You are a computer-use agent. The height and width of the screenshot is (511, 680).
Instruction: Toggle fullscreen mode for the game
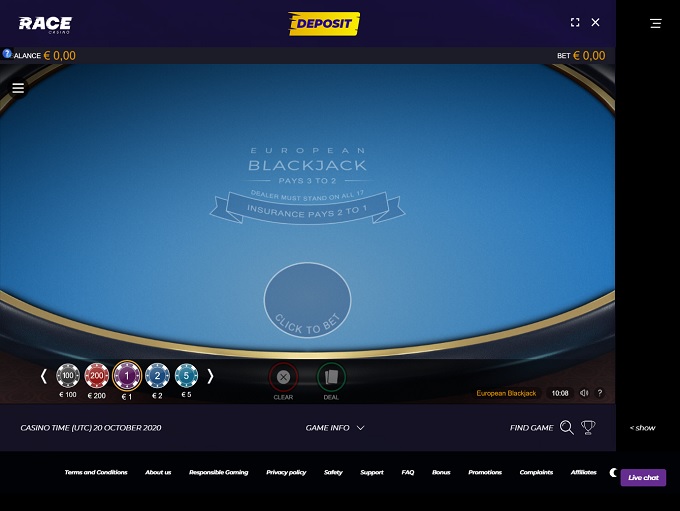tap(575, 23)
